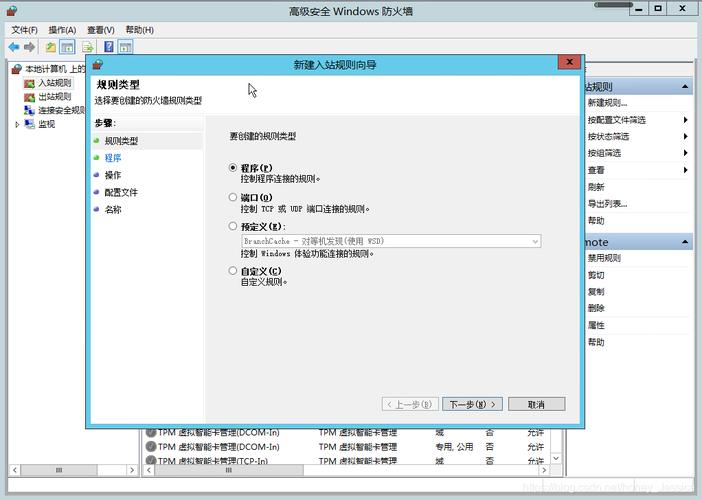Click the 下一步(N) button

pyautogui.click(x=472, y=404)
